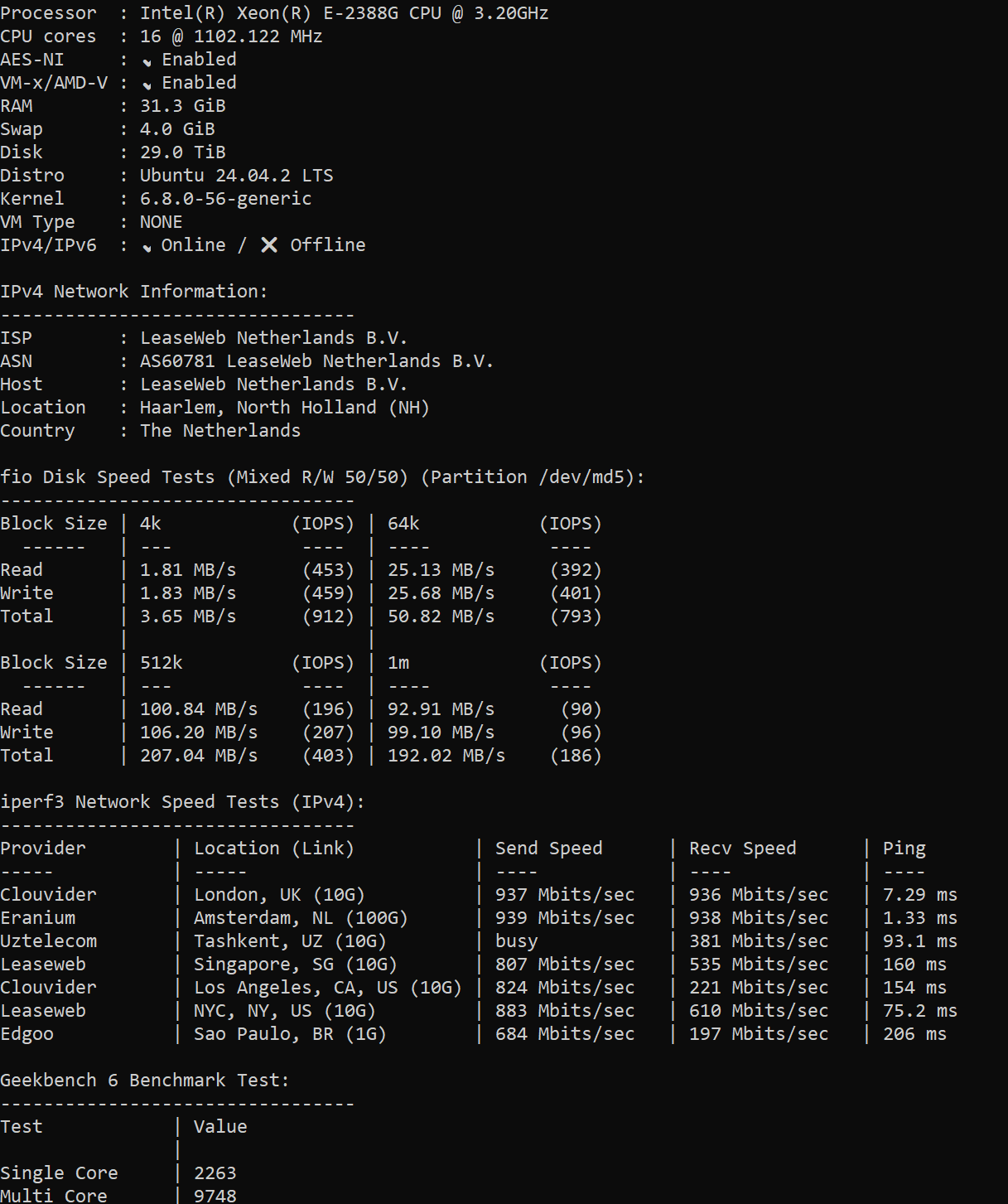The image size is (1008, 1204).
Task: Click Tashkent's receive speed "381 Mbits/sec"
Action: [759, 941]
